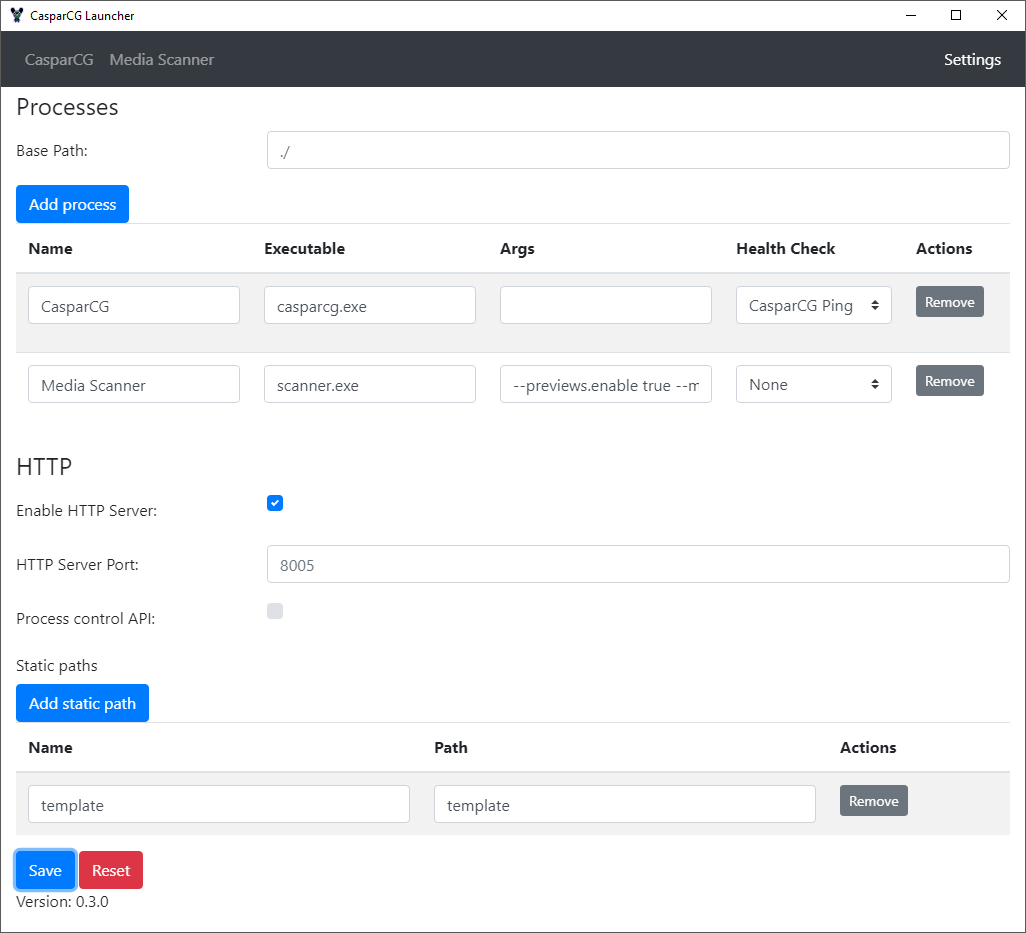Viewport: 1026px width, 933px height.
Task: Click the red Reset button
Action: (111, 870)
